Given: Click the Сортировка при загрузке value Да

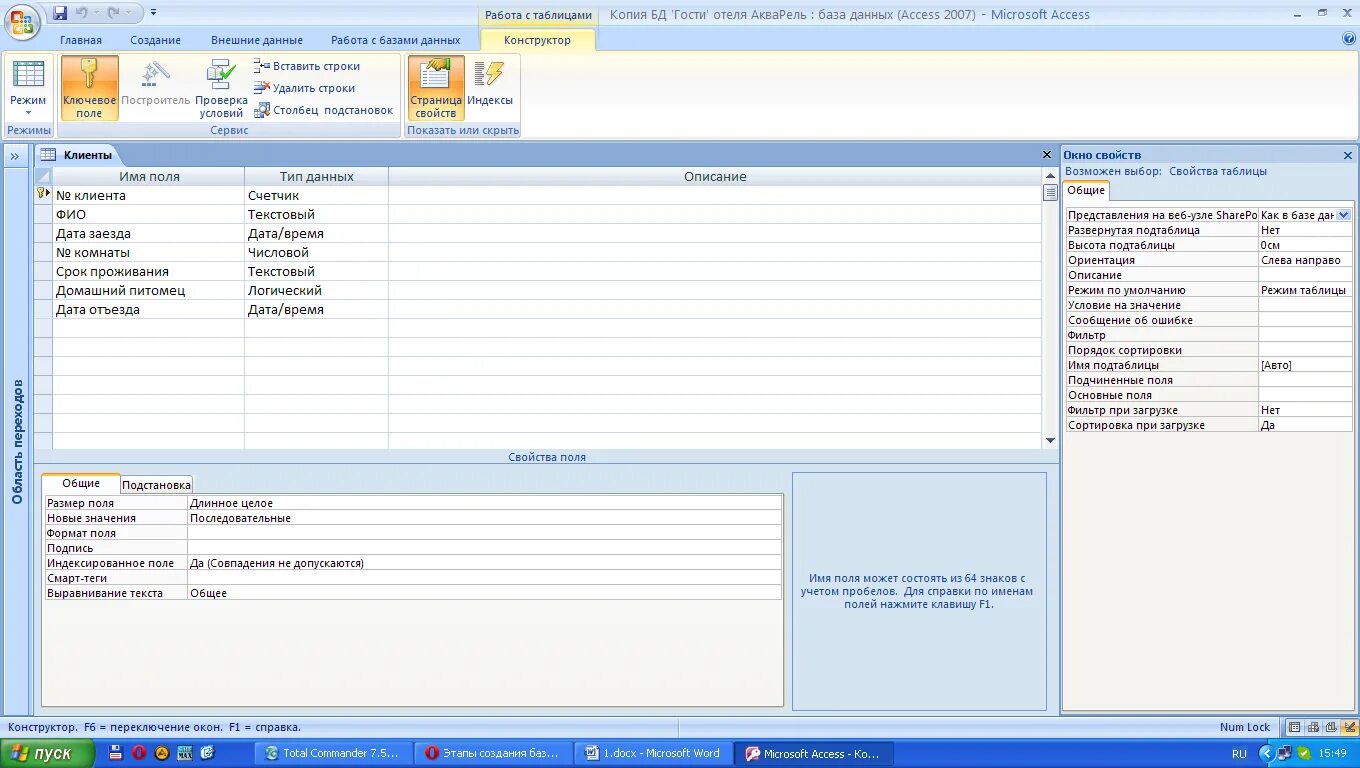Looking at the screenshot, I should coord(1305,425).
